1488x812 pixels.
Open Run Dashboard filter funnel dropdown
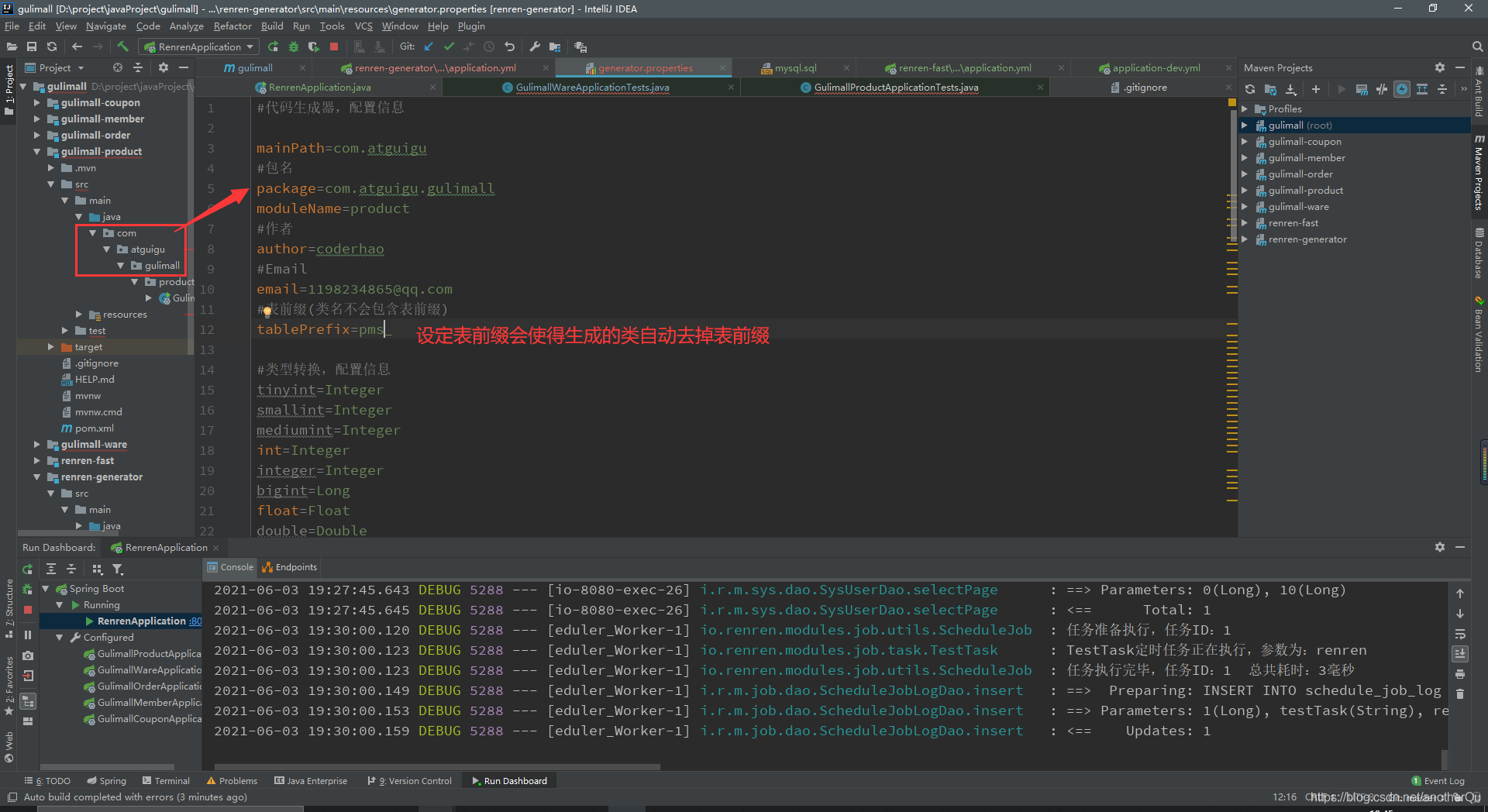118,569
